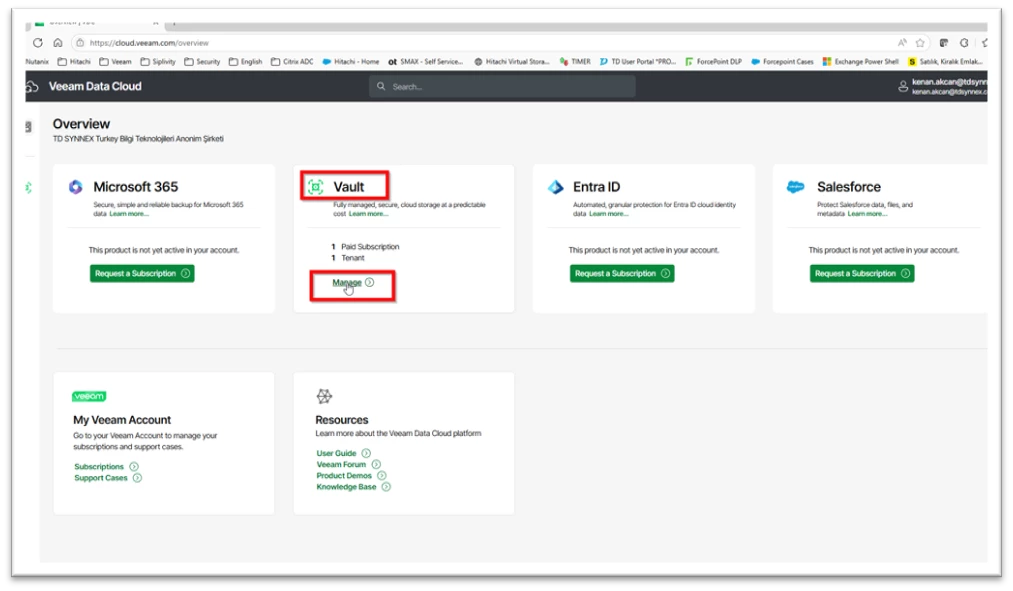Reload the page using browser refresh icon
Viewport: 1013px width, 591px height.
pyautogui.click(x=37, y=43)
